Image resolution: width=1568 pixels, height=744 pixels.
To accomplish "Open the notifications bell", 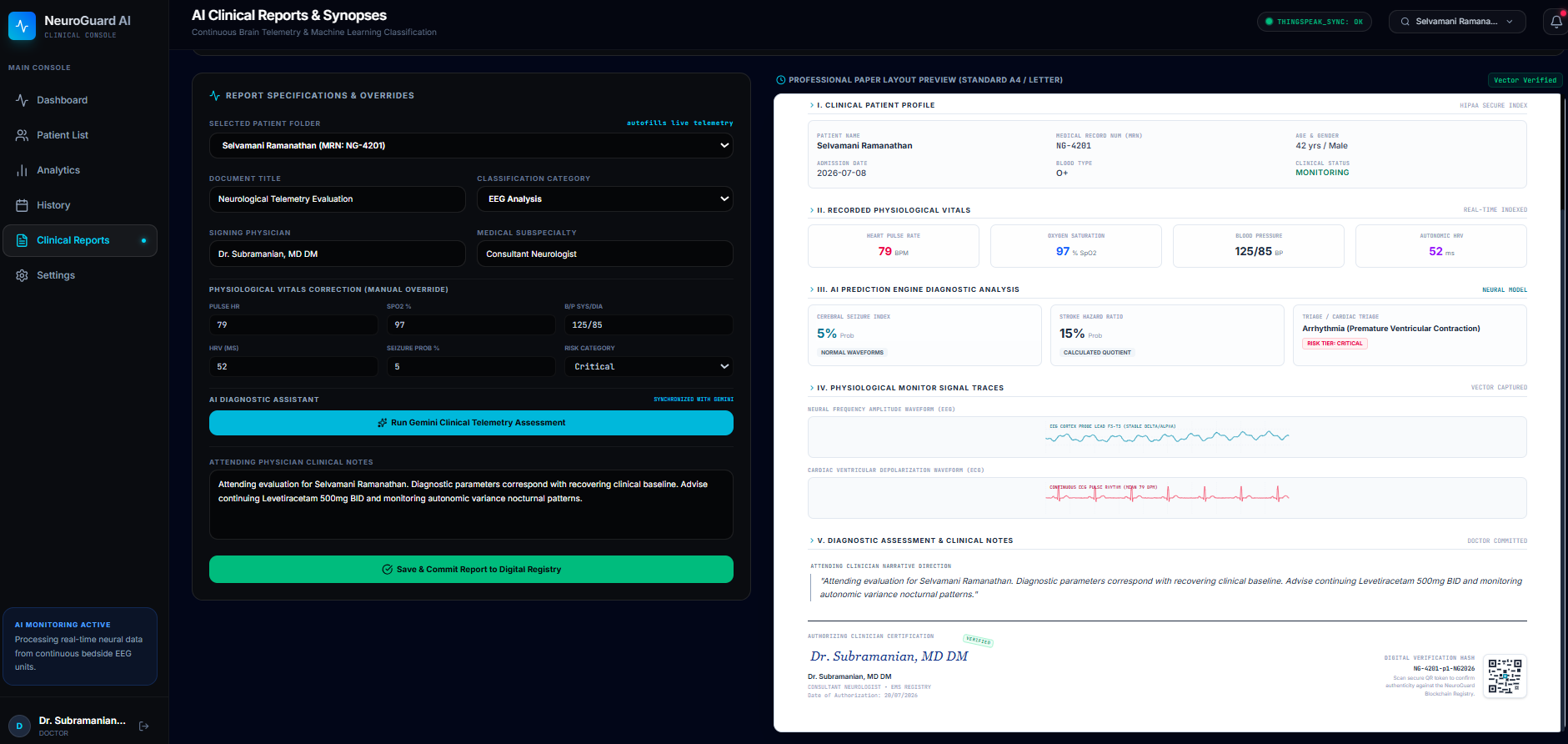I will point(1555,22).
